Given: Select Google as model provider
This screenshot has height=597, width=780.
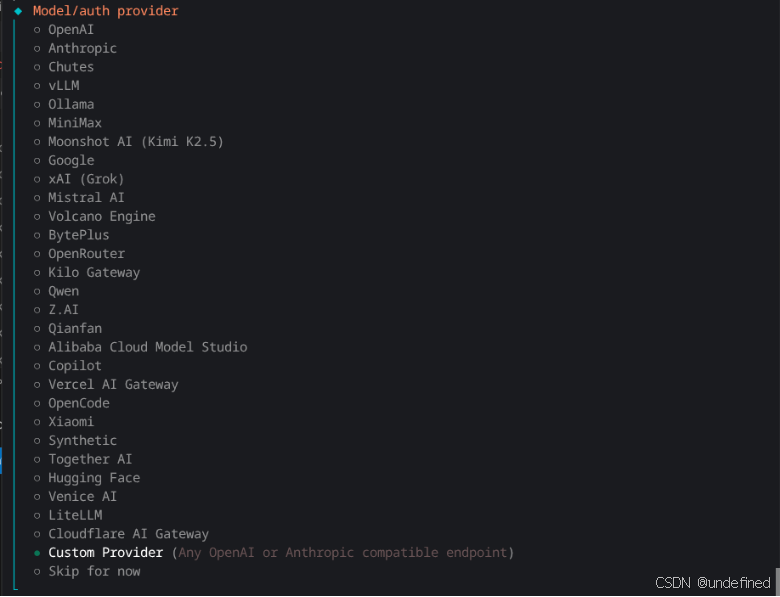Looking at the screenshot, I should tap(64, 160).
